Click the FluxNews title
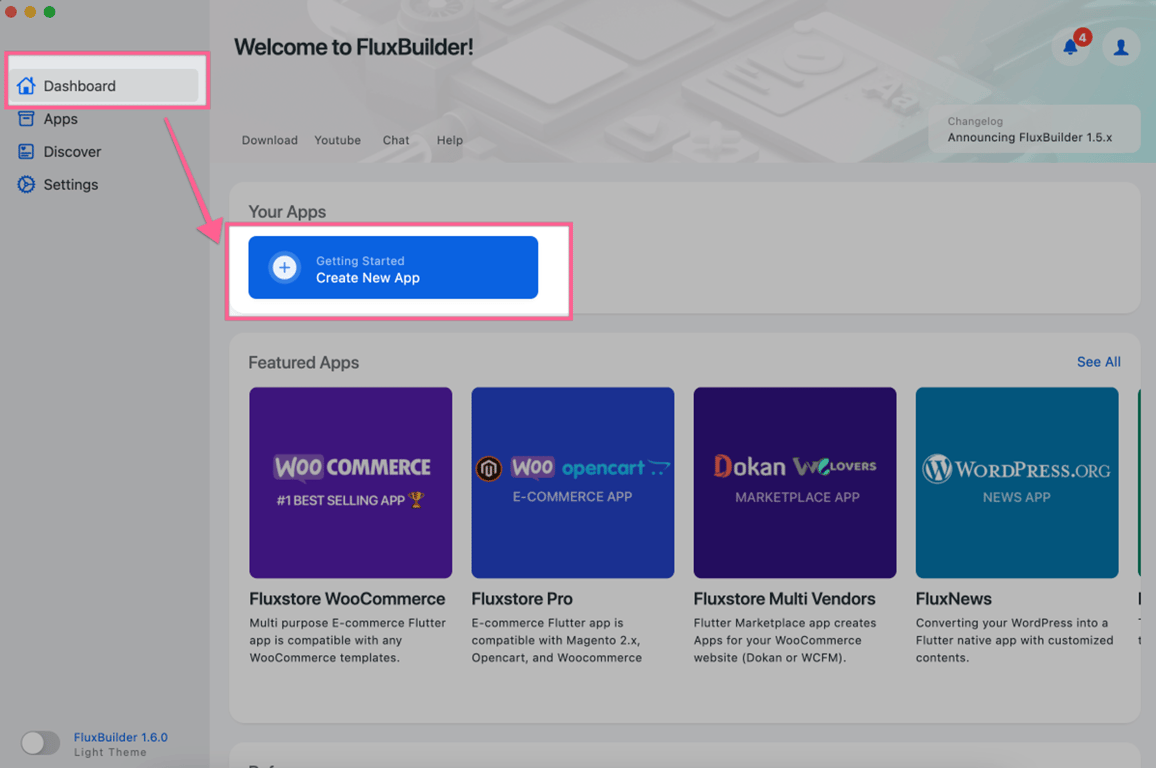This screenshot has height=768, width=1156. click(x=953, y=599)
